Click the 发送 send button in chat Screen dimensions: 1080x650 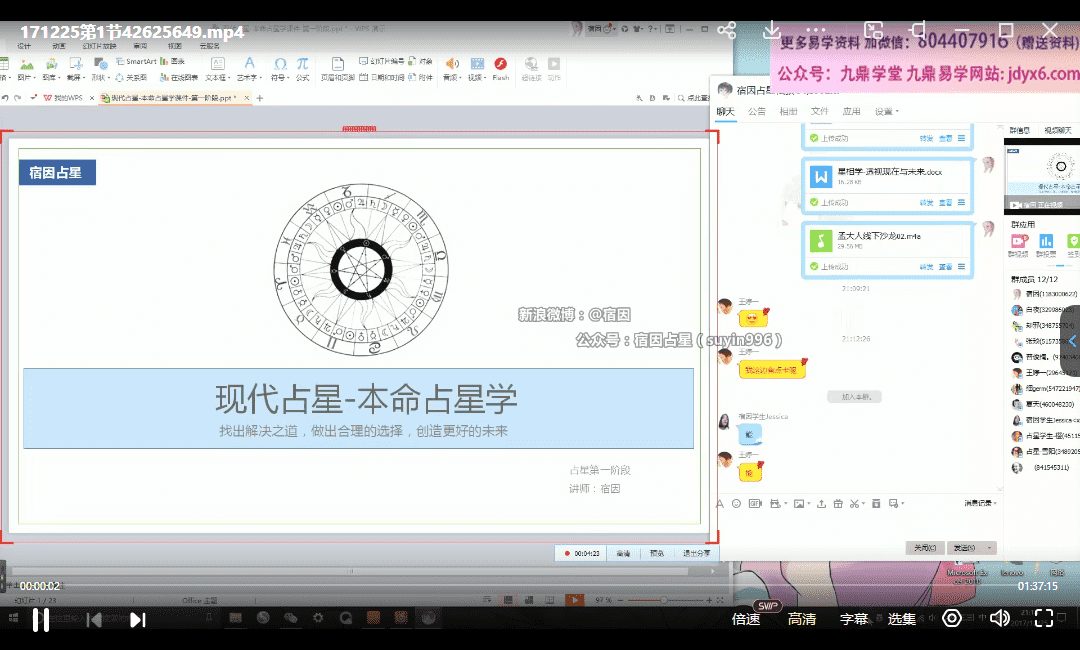pyautogui.click(x=965, y=548)
